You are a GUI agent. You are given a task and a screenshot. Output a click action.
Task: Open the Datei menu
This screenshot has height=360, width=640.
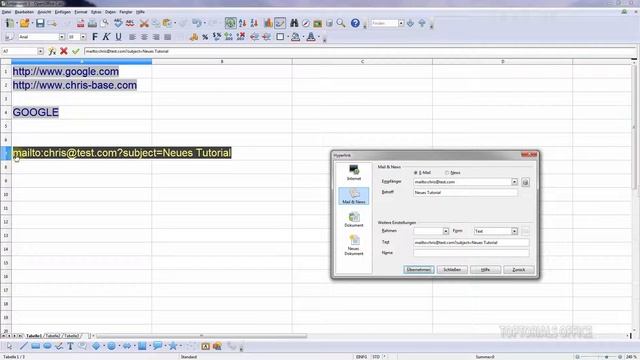6,12
